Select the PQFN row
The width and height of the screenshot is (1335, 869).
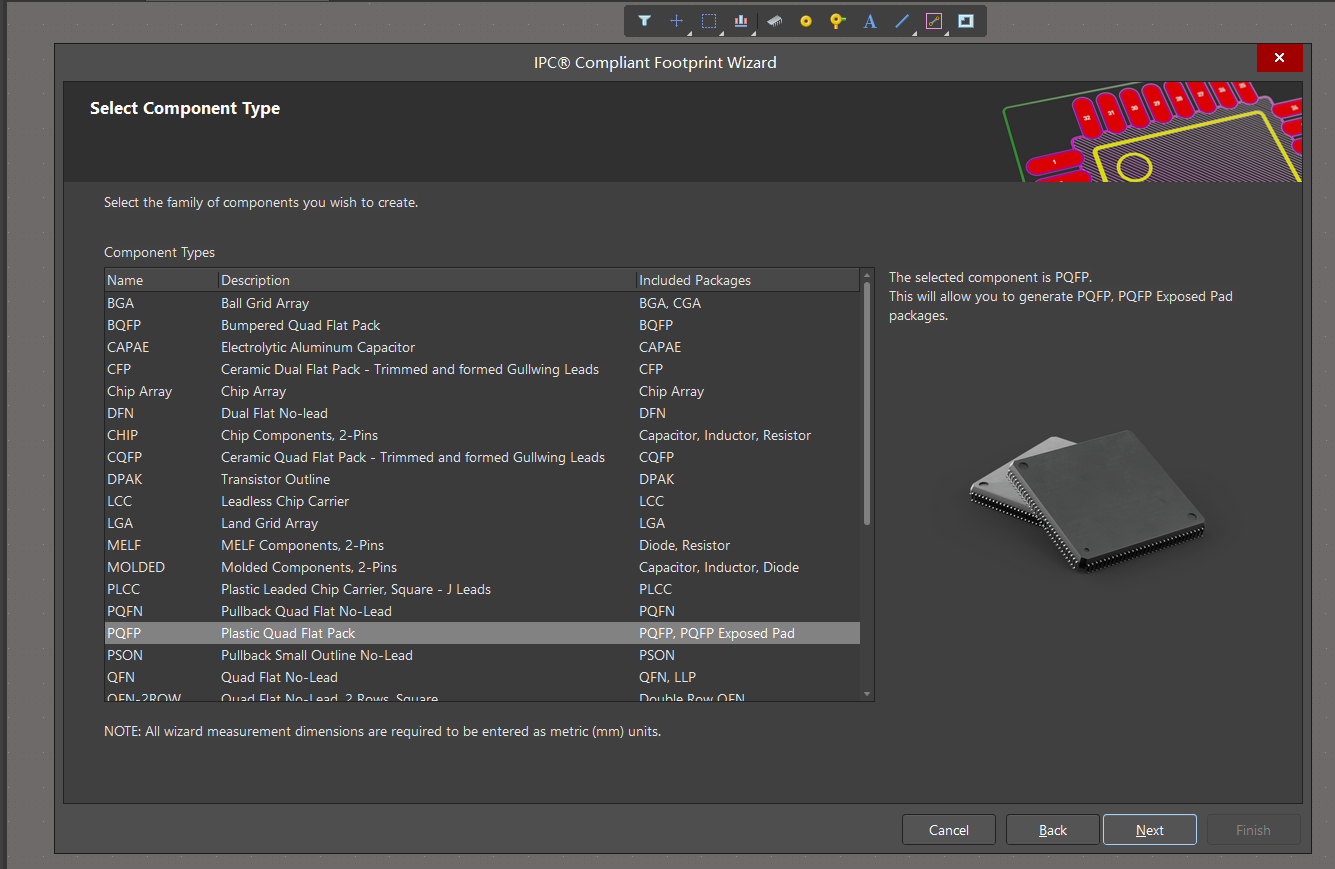click(482, 611)
